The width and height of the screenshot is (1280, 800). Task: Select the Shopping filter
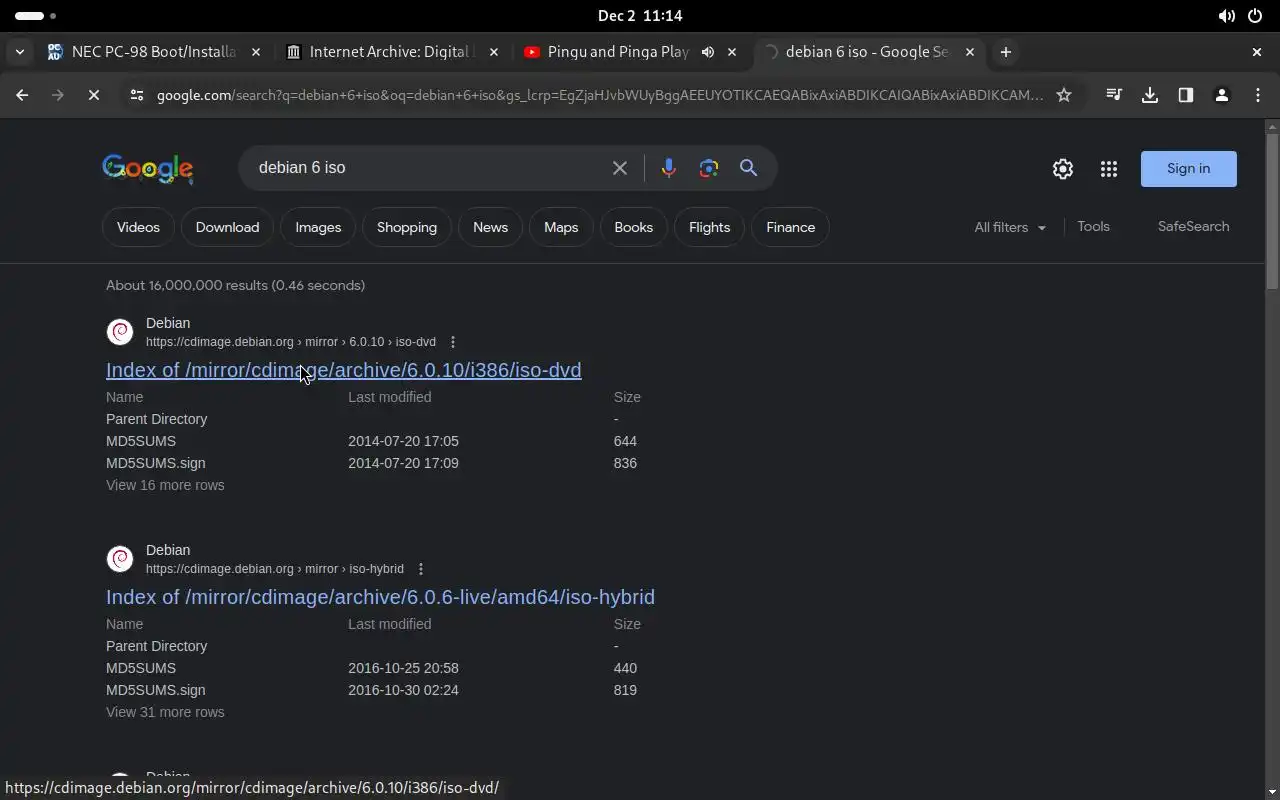407,227
